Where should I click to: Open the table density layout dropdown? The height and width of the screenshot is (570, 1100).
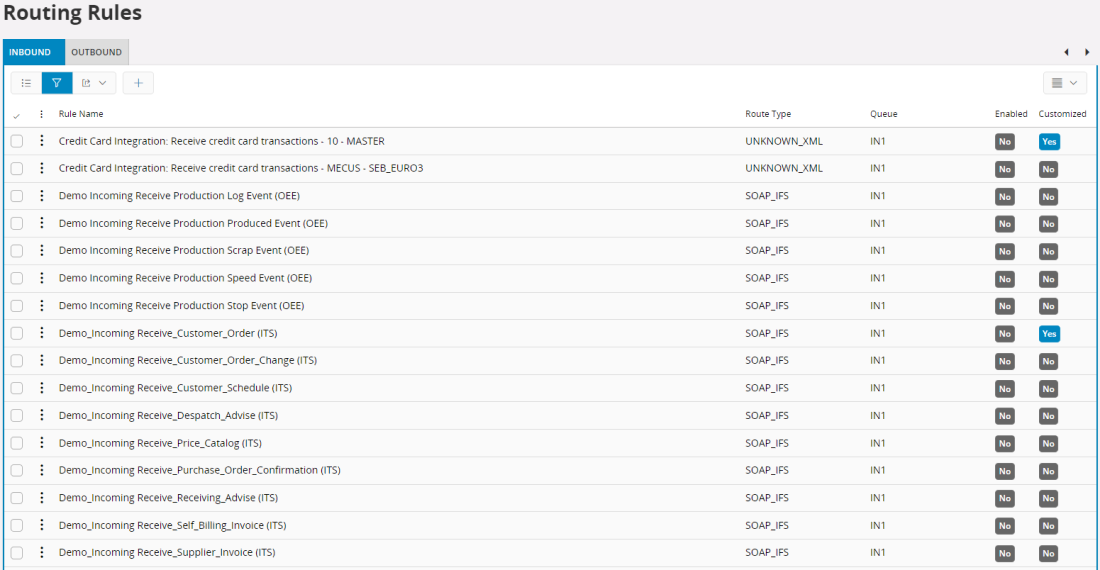click(1064, 83)
